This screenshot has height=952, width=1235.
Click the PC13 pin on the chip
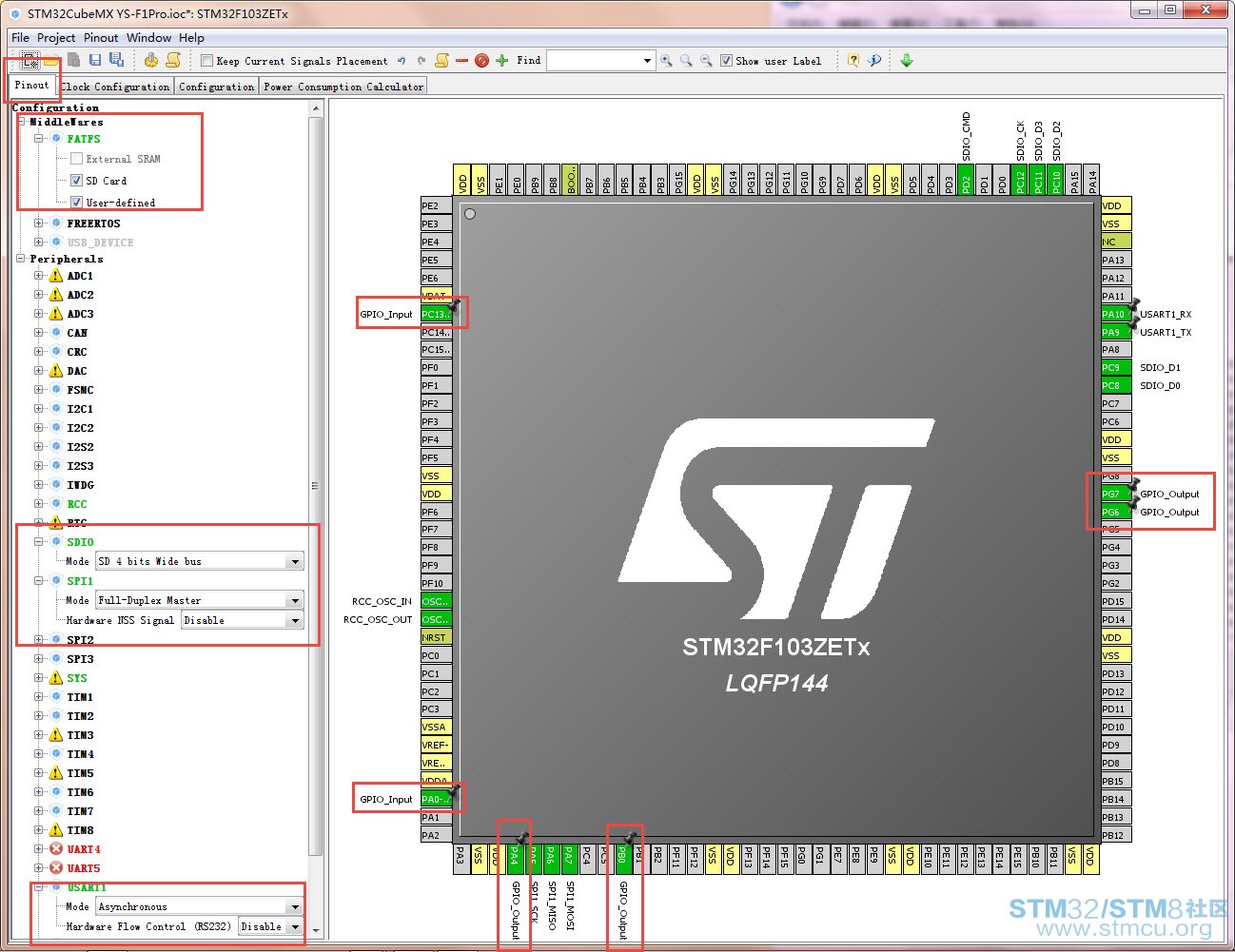coord(436,315)
